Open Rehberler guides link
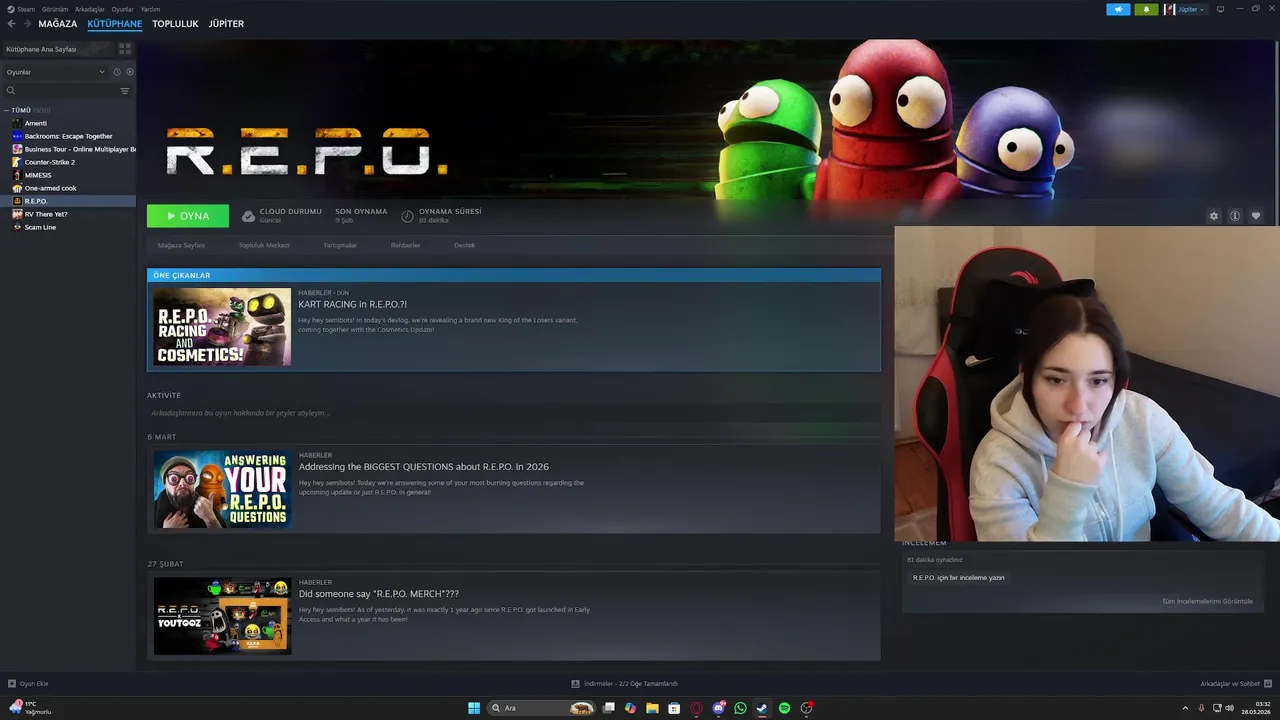Viewport: 1280px width, 720px height. click(x=405, y=245)
